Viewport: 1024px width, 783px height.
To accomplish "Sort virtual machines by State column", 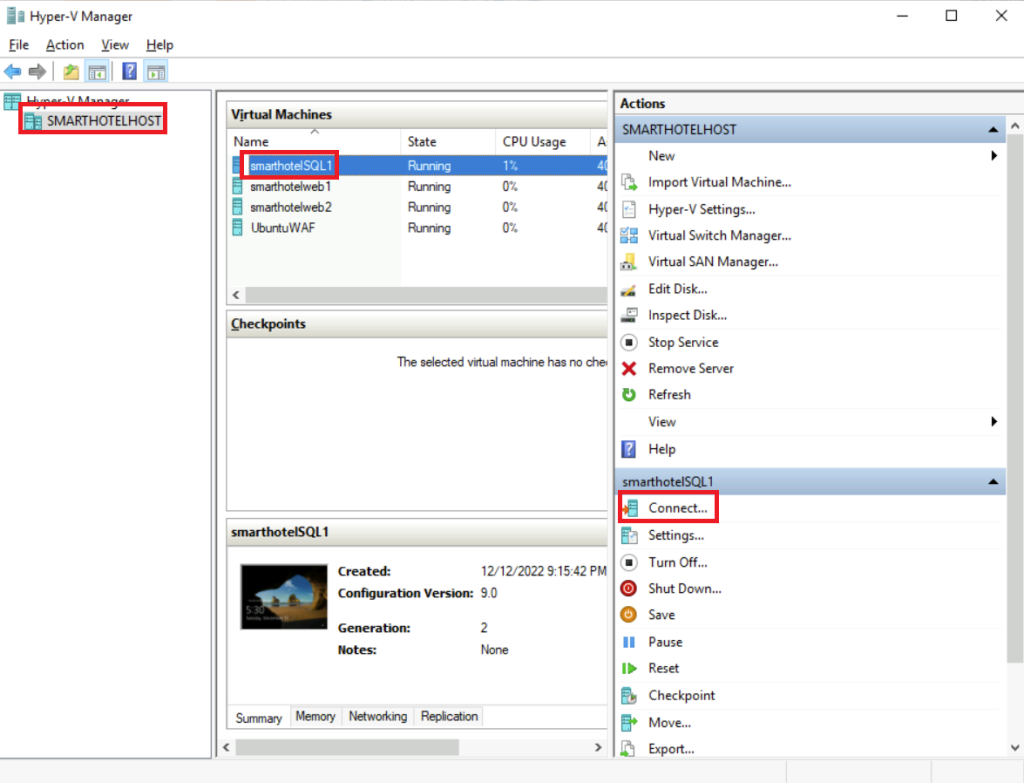I will pyautogui.click(x=448, y=142).
